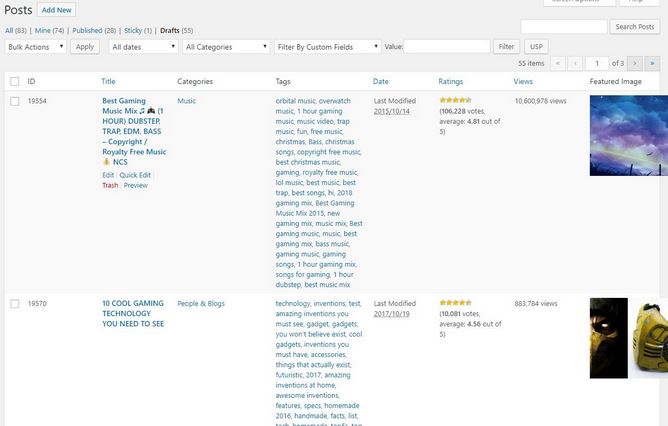Check the box for post 19570
Image resolution: width=668 pixels, height=426 pixels.
click(15, 303)
